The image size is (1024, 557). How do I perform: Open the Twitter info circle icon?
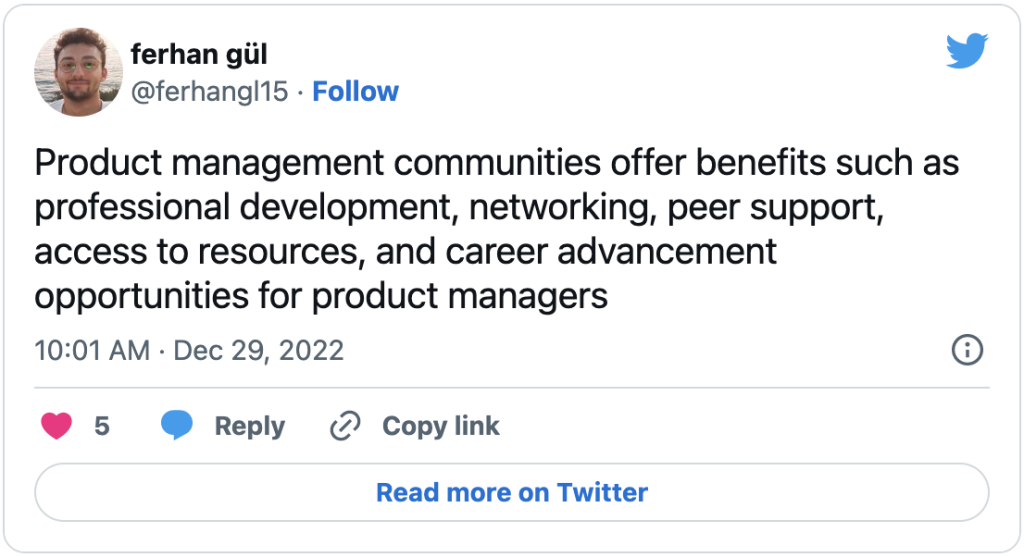[967, 349]
